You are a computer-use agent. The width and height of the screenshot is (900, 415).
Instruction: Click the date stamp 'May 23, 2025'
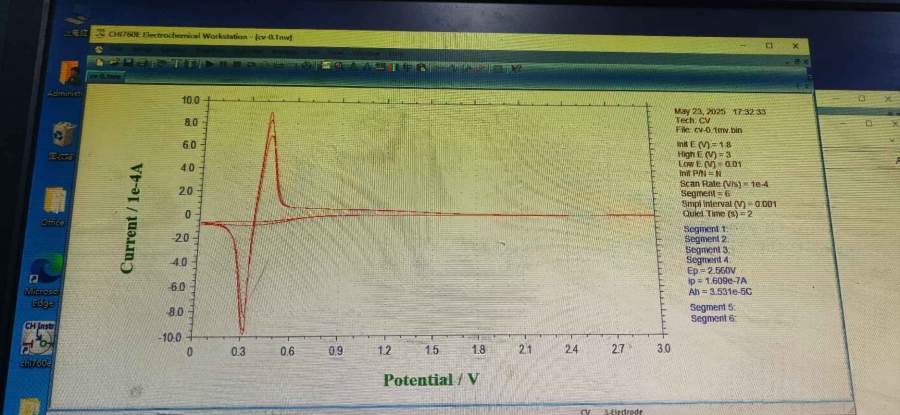[x=700, y=111]
